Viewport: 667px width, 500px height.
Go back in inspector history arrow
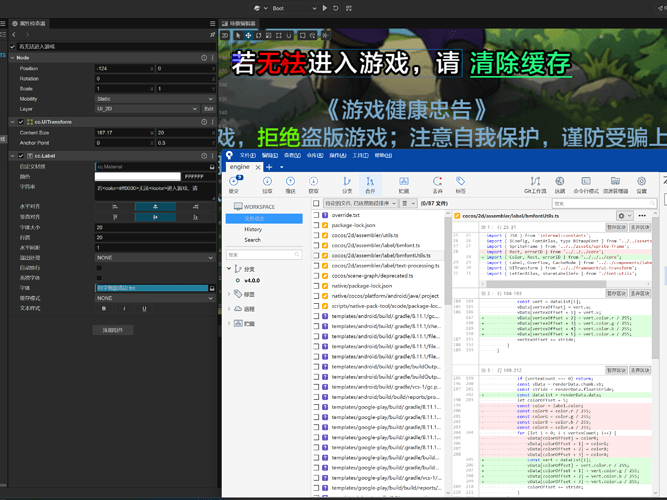(14, 34)
